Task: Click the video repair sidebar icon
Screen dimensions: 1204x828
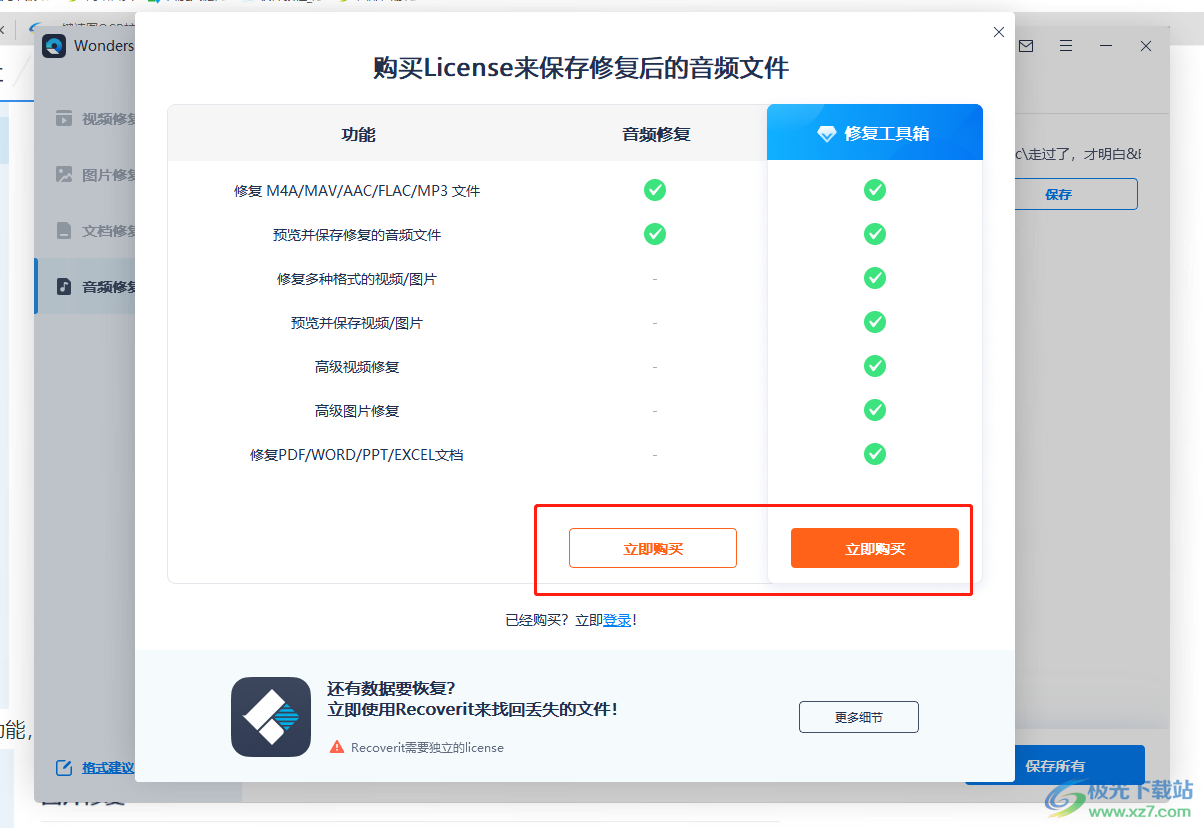Action: (x=64, y=119)
